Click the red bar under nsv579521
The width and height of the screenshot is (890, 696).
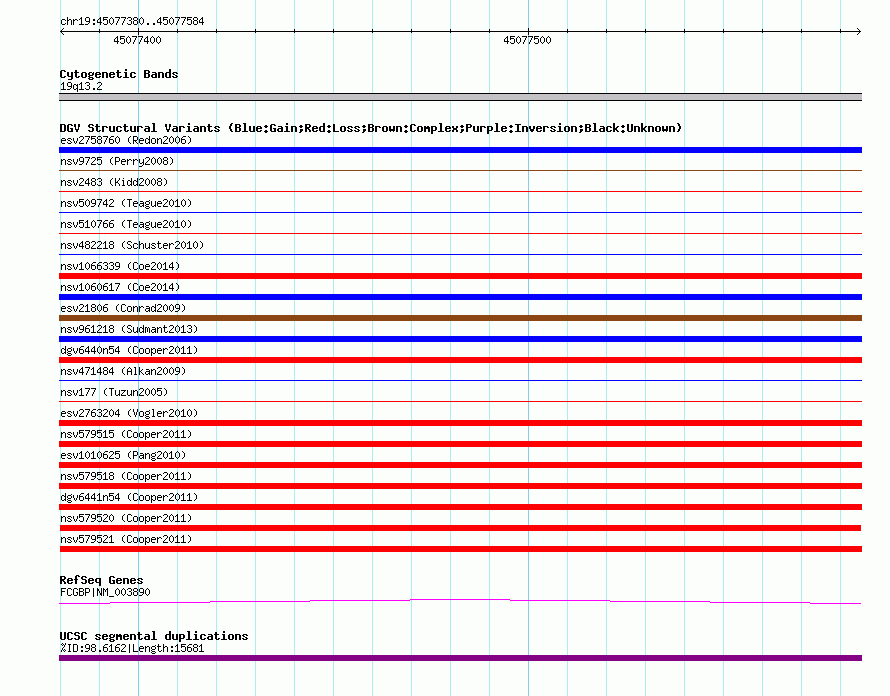460,549
